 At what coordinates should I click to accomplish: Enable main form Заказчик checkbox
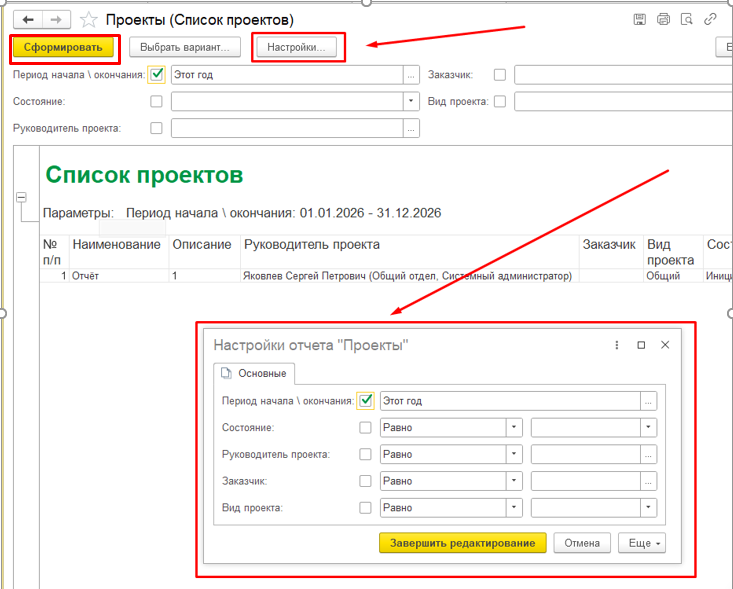point(500,75)
